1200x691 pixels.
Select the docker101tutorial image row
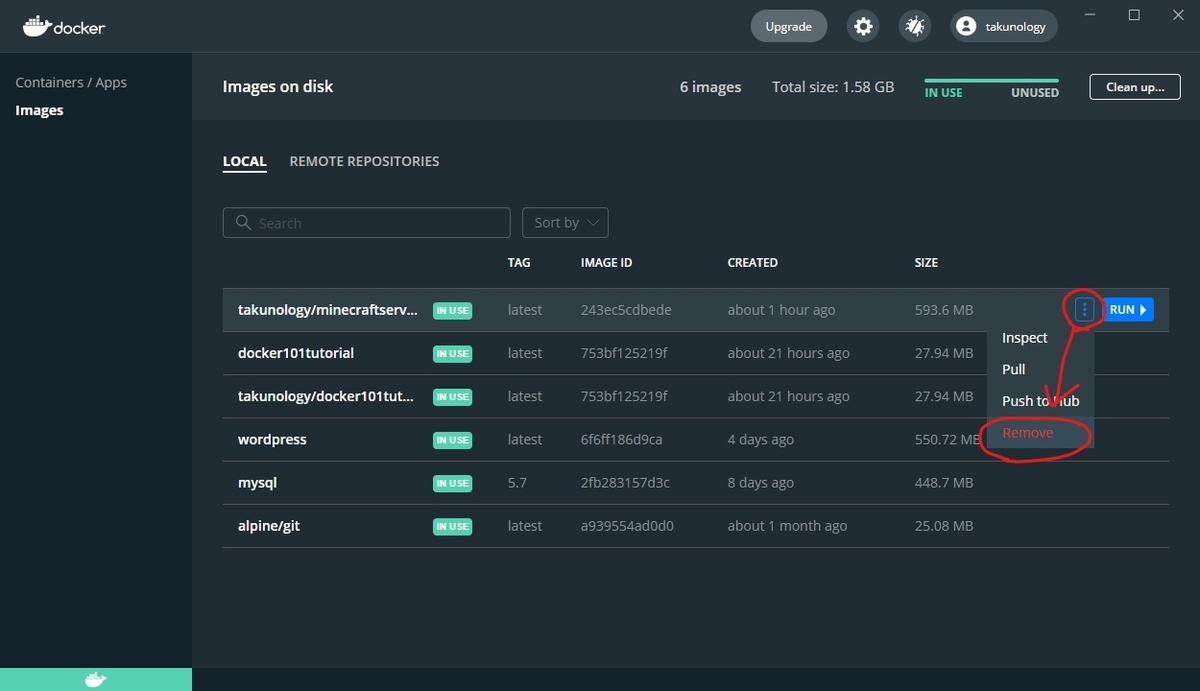[695, 353]
